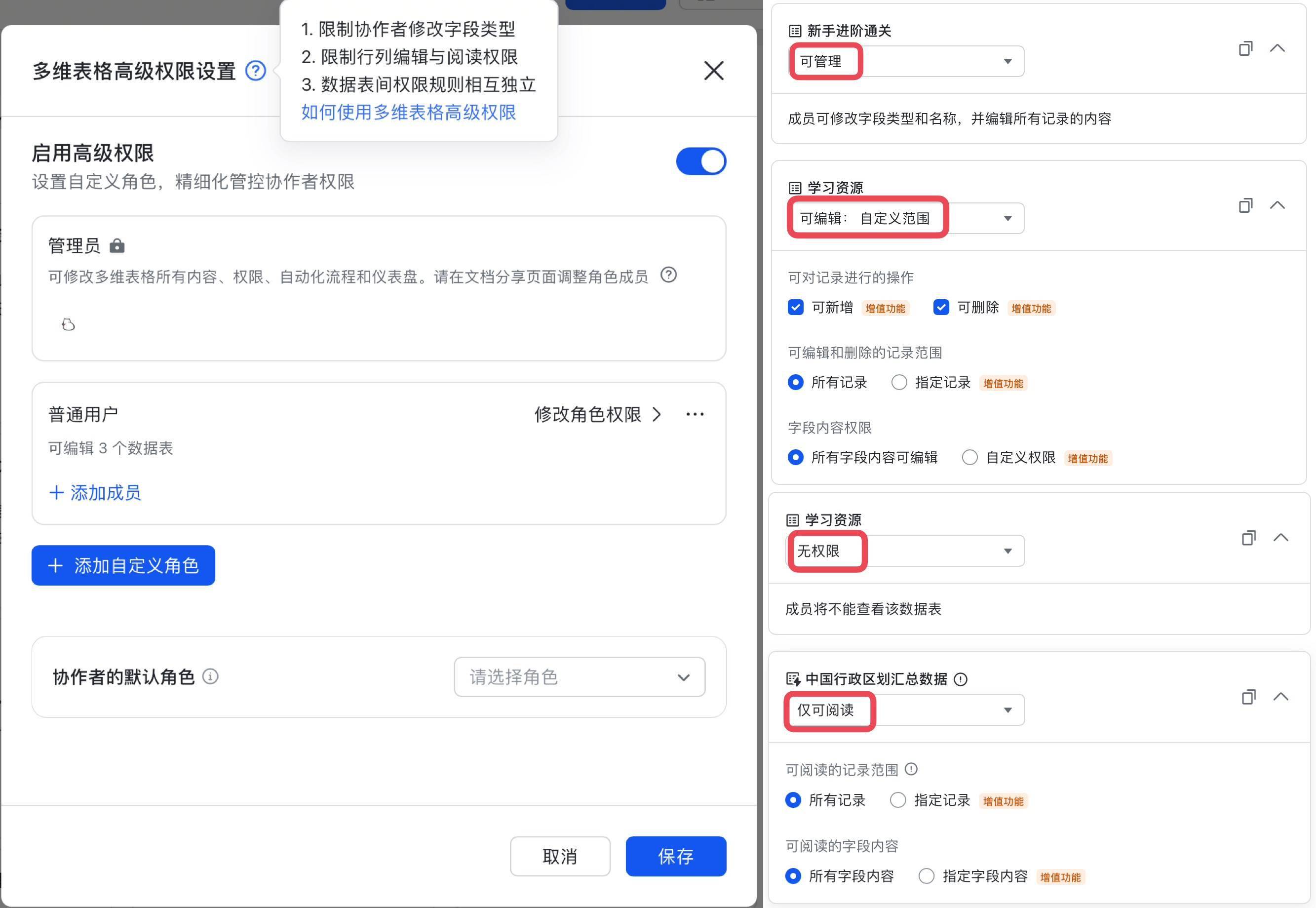
Task: Uncheck the 可新增 checkbox
Action: pos(796,308)
